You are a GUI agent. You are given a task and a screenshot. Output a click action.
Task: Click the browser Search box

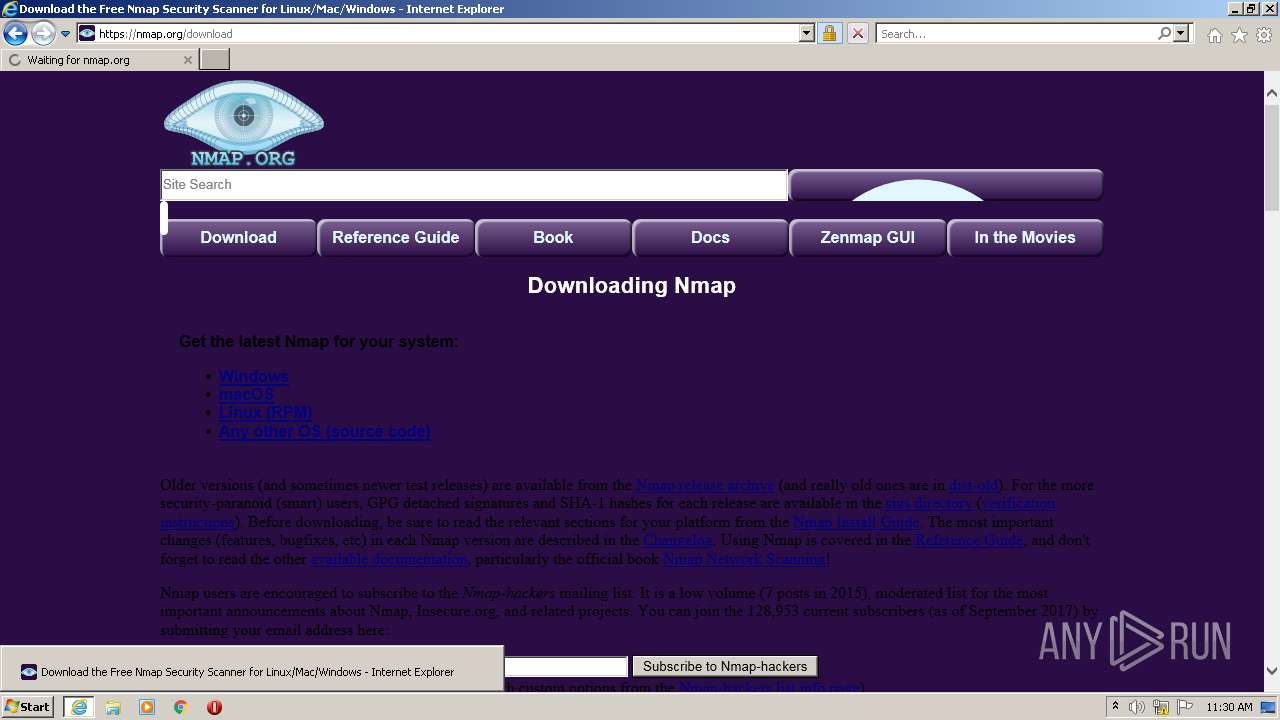[x=1016, y=34]
